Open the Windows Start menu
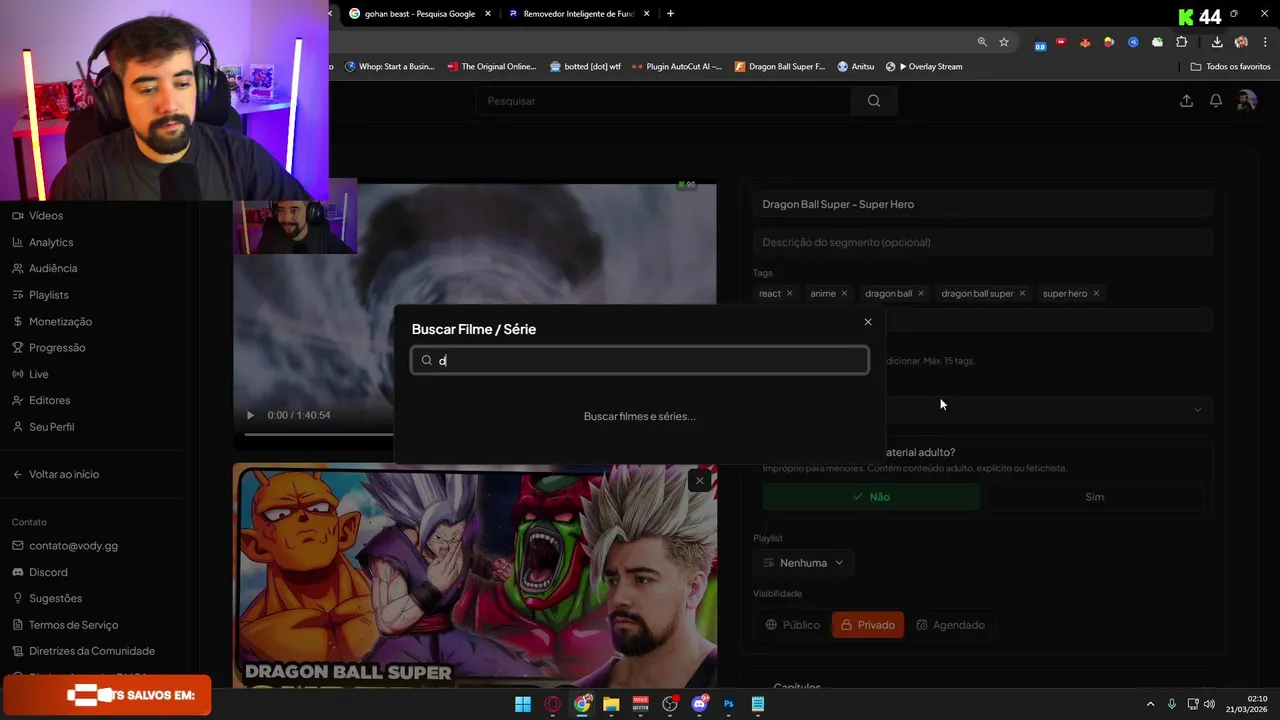The height and width of the screenshot is (720, 1280). click(x=523, y=704)
